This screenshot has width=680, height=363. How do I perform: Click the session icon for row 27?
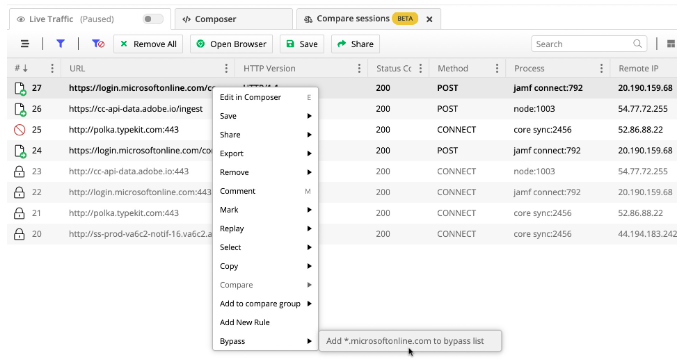click(20, 88)
